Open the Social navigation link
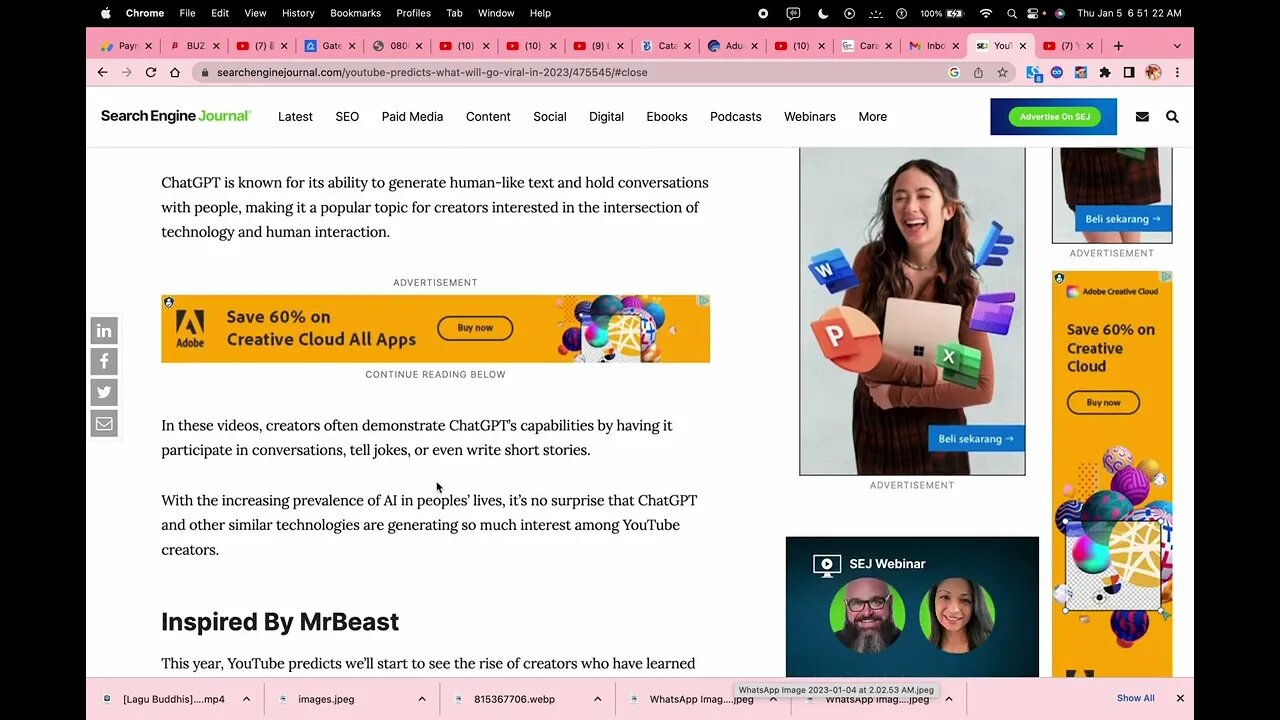Image resolution: width=1280 pixels, height=720 pixels. tap(550, 117)
